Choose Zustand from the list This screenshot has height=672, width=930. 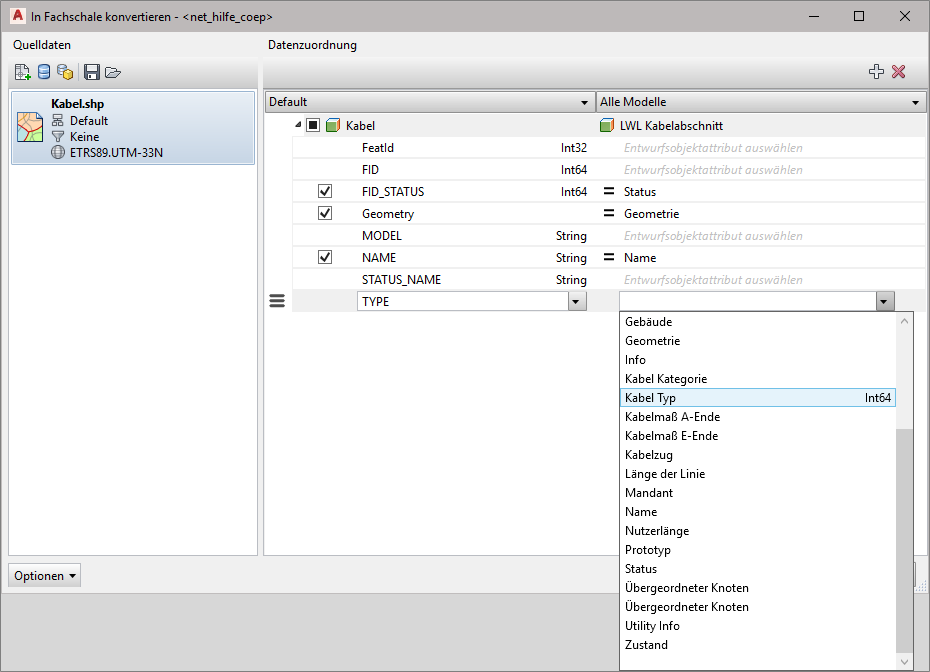757,644
